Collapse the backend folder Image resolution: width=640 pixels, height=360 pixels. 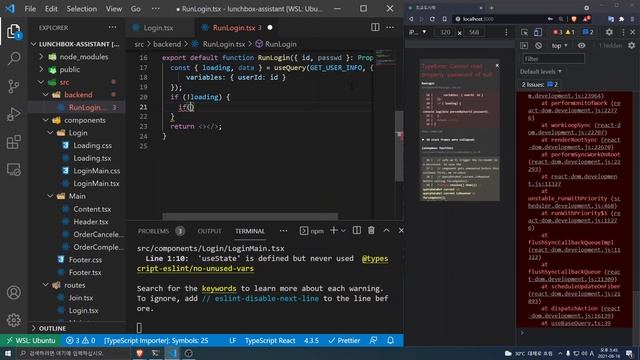(x=45, y=95)
